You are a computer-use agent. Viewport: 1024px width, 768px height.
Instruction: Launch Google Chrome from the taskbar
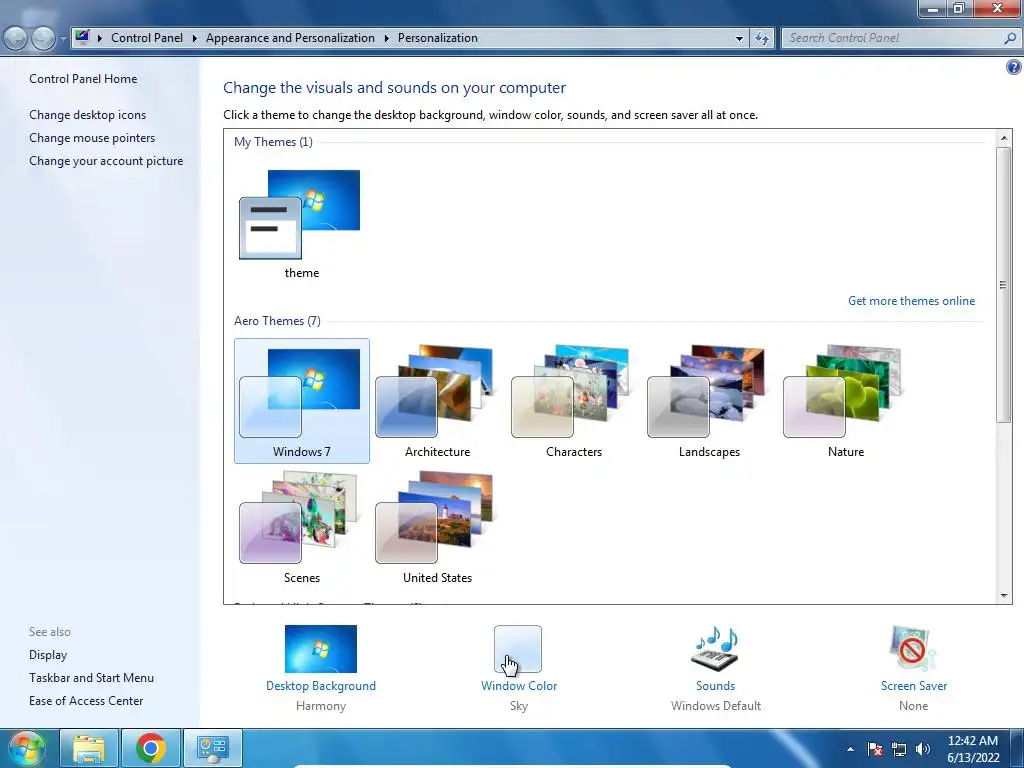point(151,748)
